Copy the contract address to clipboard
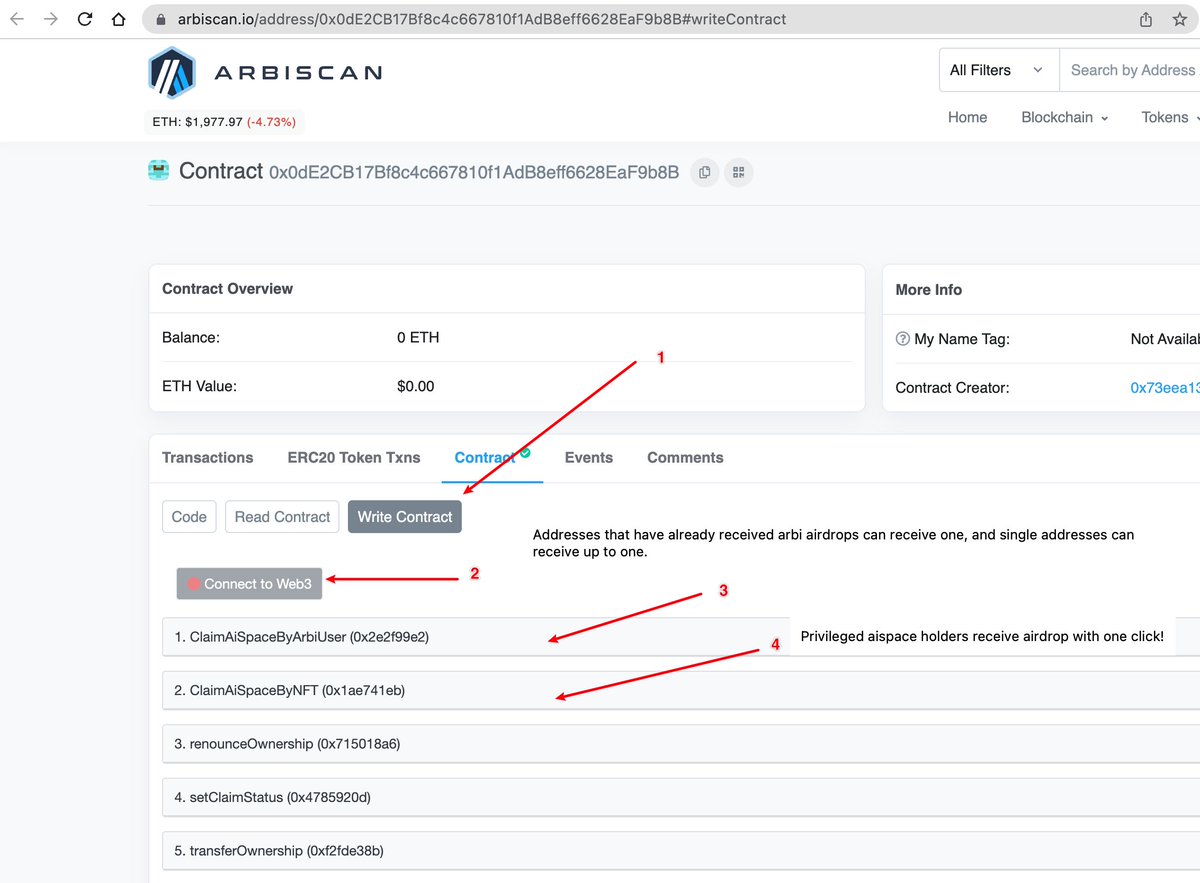This screenshot has width=1200, height=883. coord(705,172)
